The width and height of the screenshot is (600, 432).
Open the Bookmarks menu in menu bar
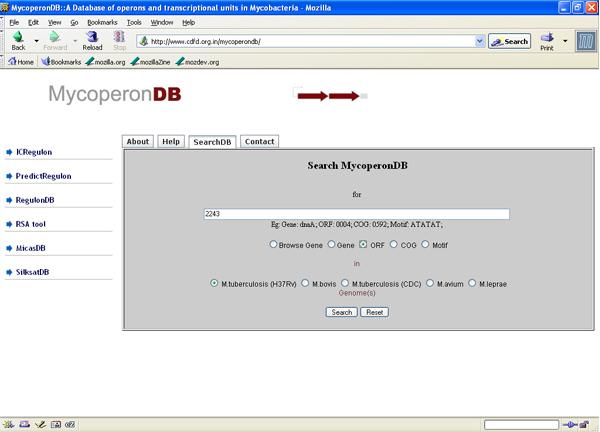click(101, 21)
